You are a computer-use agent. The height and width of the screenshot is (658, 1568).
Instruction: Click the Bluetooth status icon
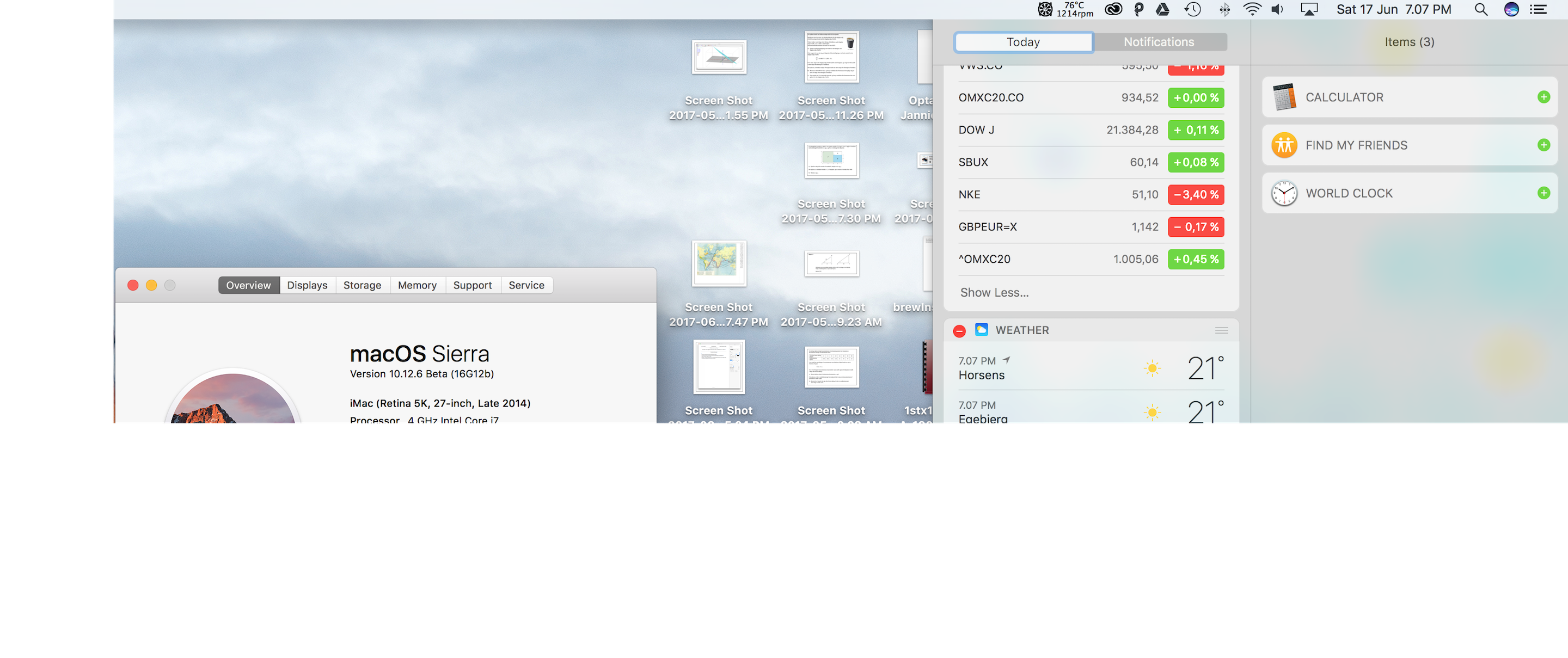click(1224, 9)
